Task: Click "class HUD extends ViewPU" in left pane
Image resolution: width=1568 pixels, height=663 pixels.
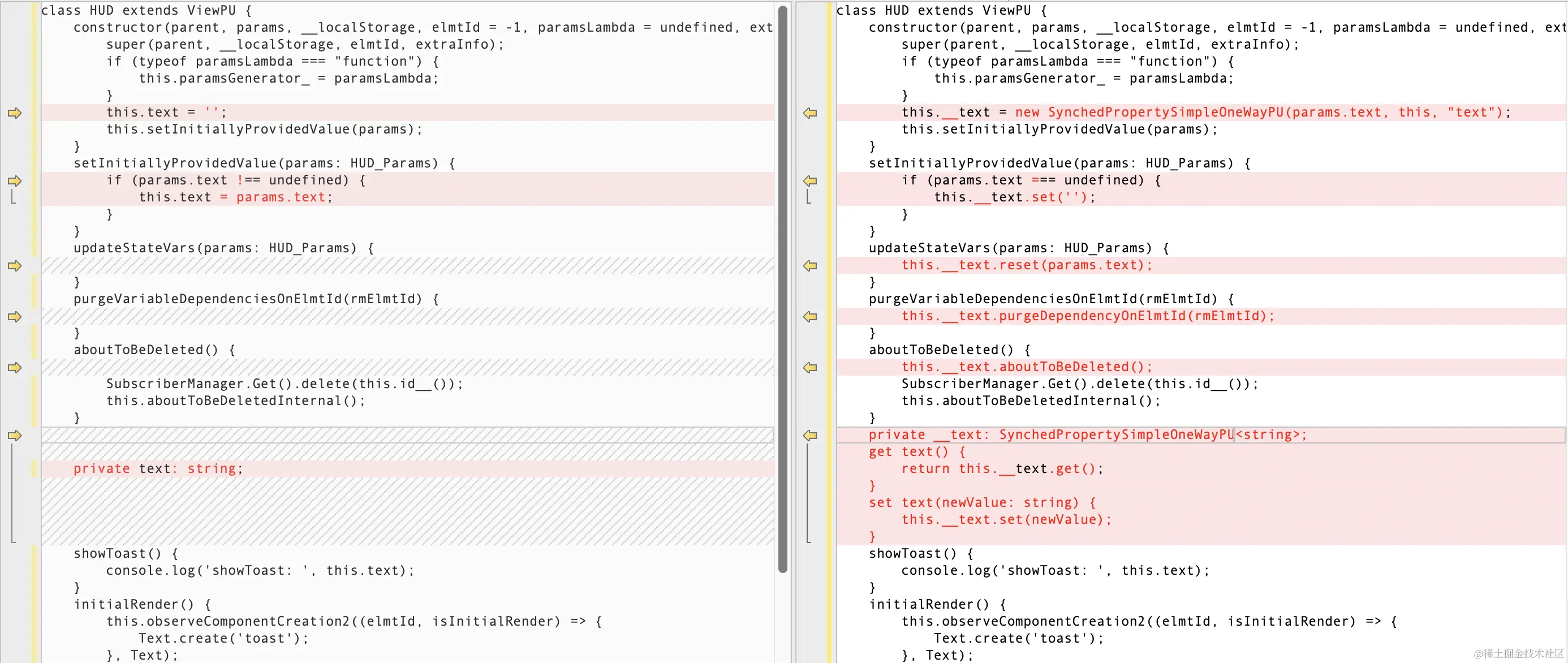Action: (x=146, y=10)
